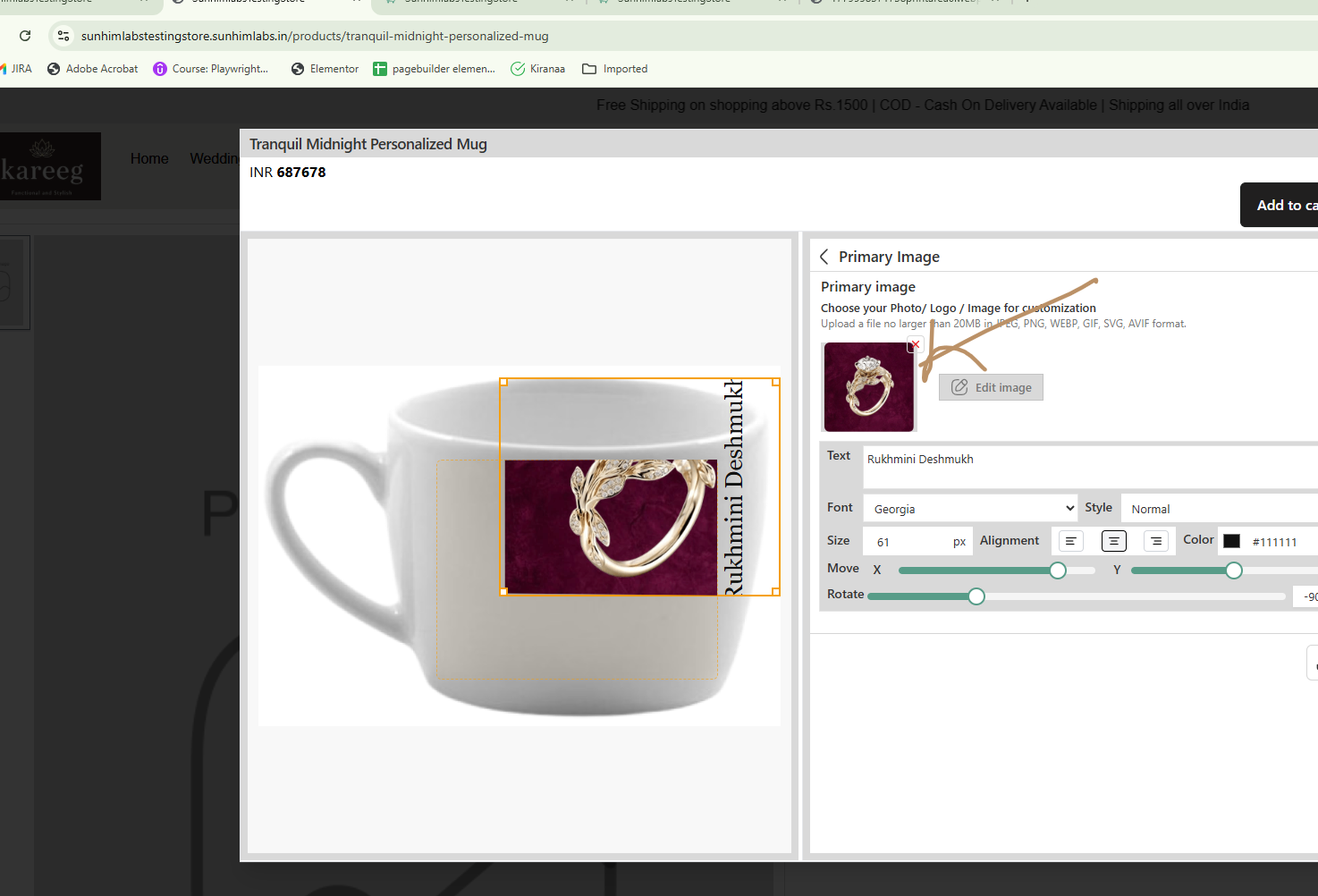Align text to the center
The height and width of the screenshot is (896, 1318).
pos(1113,541)
